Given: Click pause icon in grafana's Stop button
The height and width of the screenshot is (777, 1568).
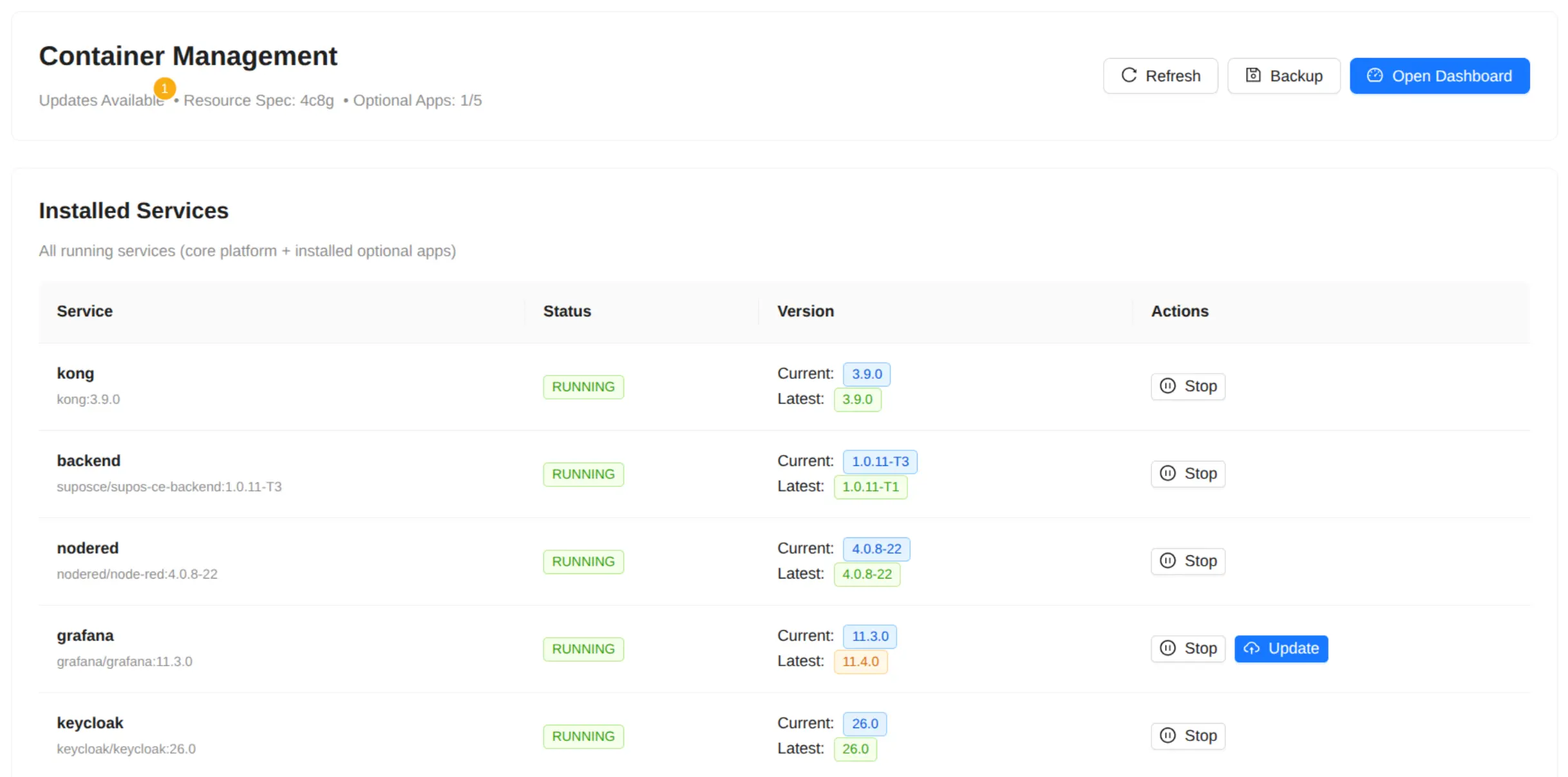Looking at the screenshot, I should (1167, 648).
